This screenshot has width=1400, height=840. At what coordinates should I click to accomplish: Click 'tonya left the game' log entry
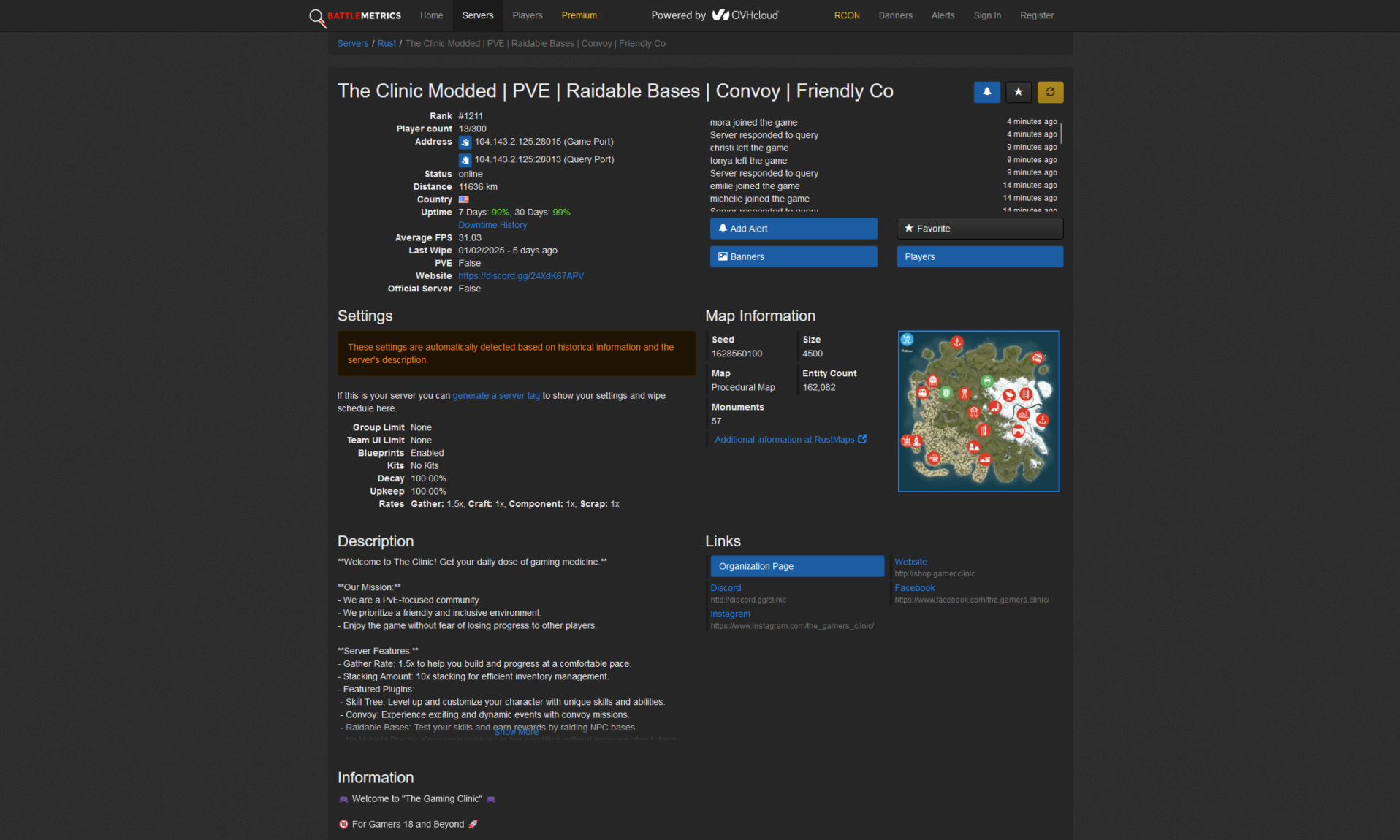coord(748,161)
